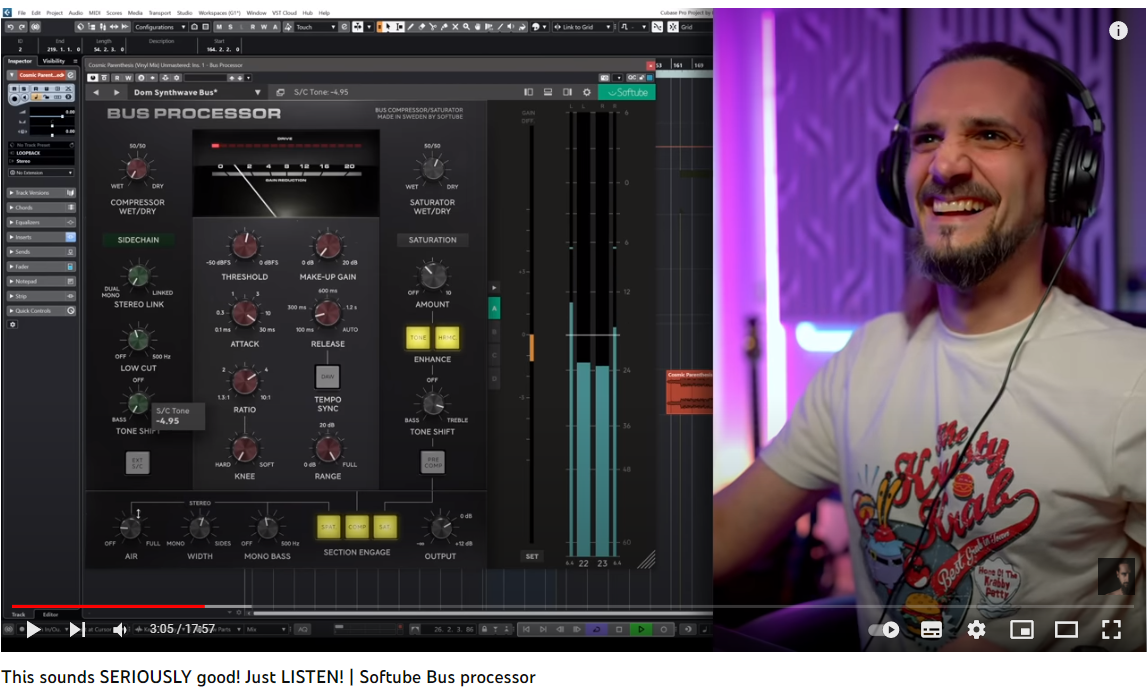This screenshot has width=1148, height=692.
Task: Click the Zoom magnifier tool in the toolbar
Action: tap(466, 28)
